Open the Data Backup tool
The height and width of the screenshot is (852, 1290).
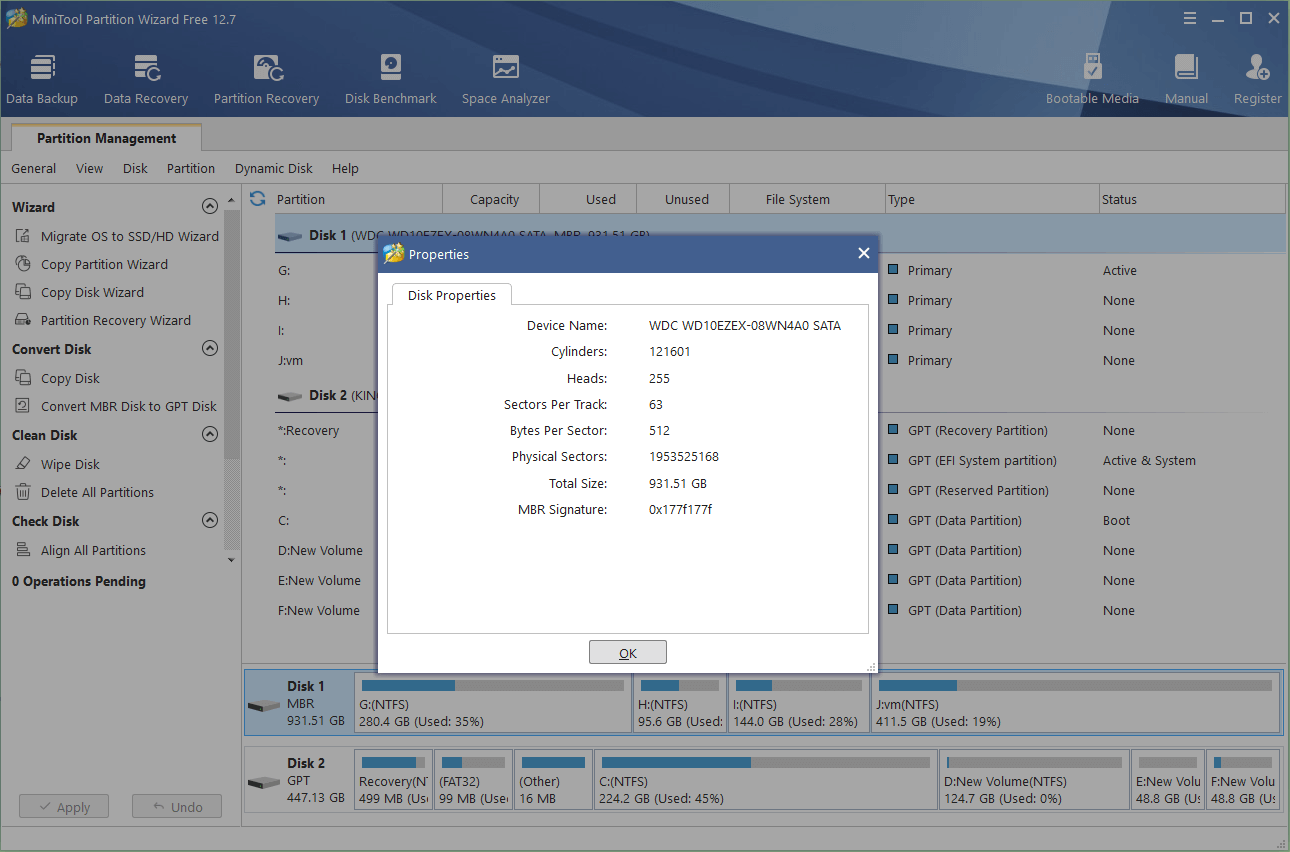[42, 79]
